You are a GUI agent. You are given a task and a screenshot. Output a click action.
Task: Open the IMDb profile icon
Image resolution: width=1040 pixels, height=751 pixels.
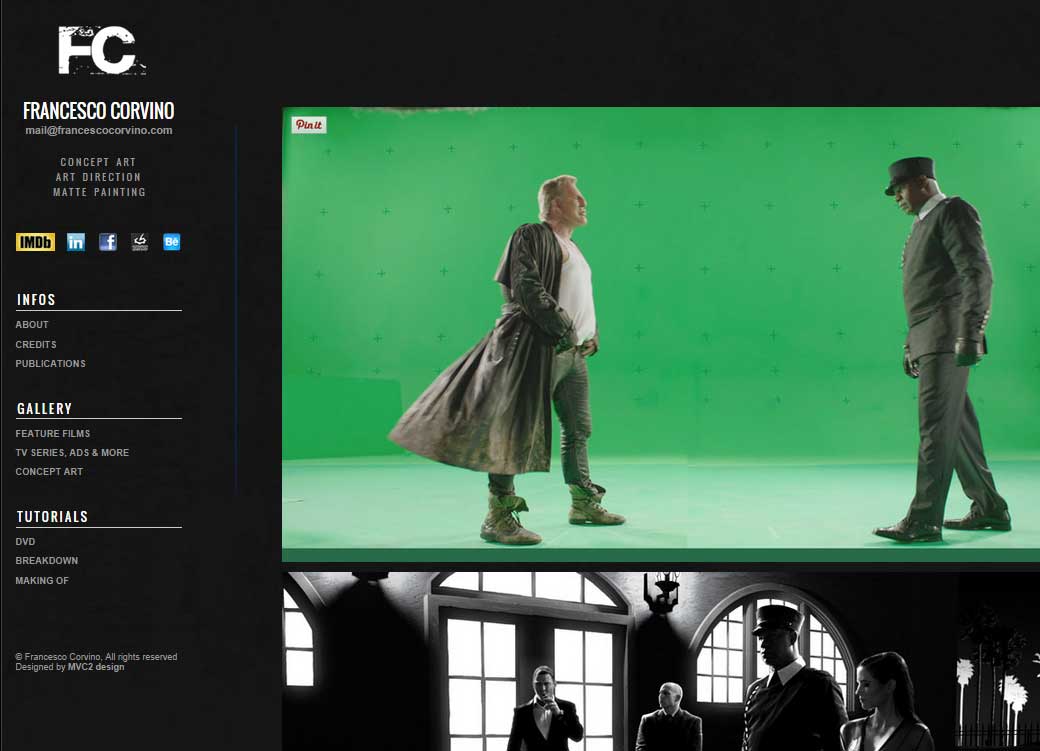[x=35, y=242]
